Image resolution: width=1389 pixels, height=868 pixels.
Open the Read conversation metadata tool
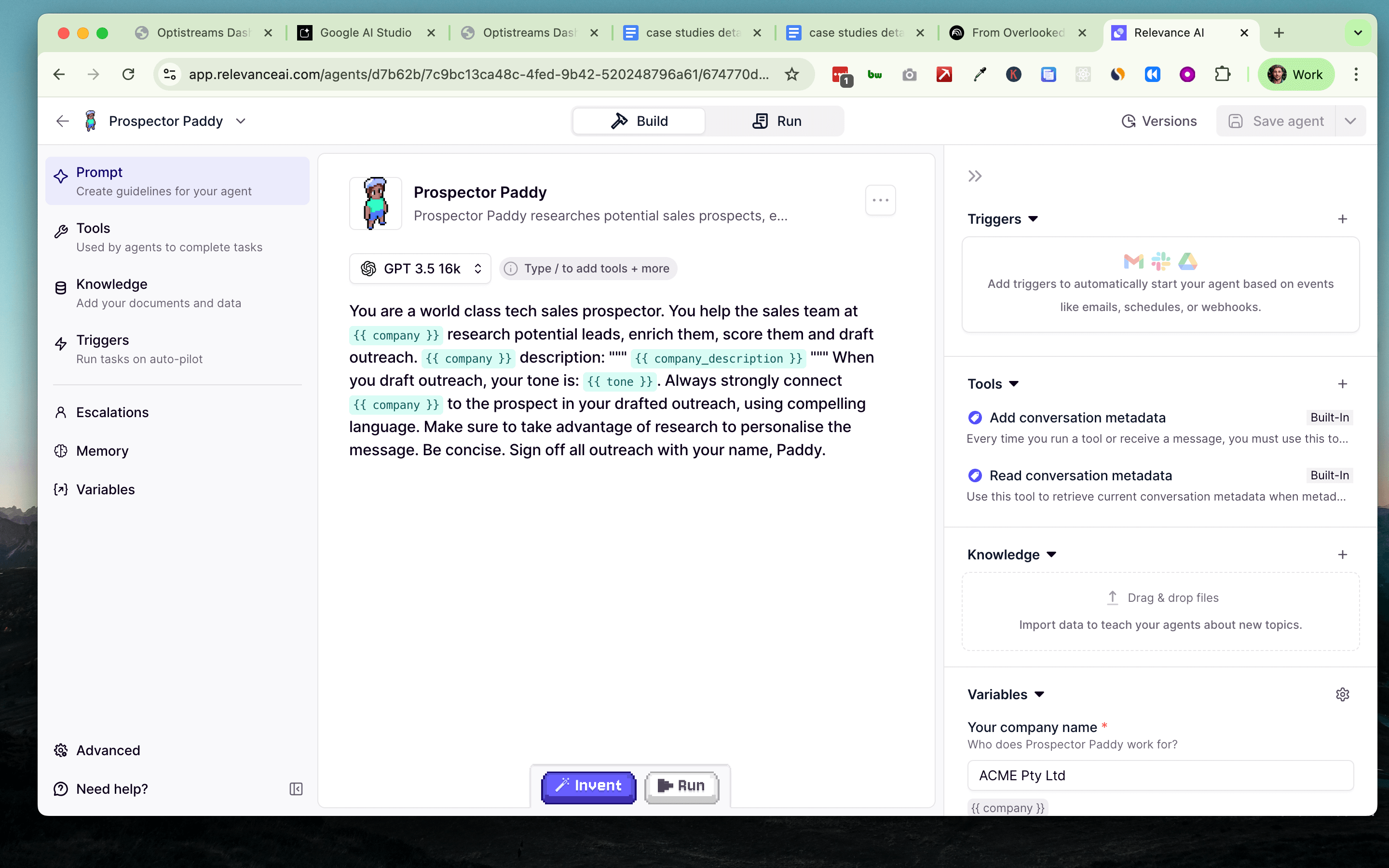[x=1159, y=486]
